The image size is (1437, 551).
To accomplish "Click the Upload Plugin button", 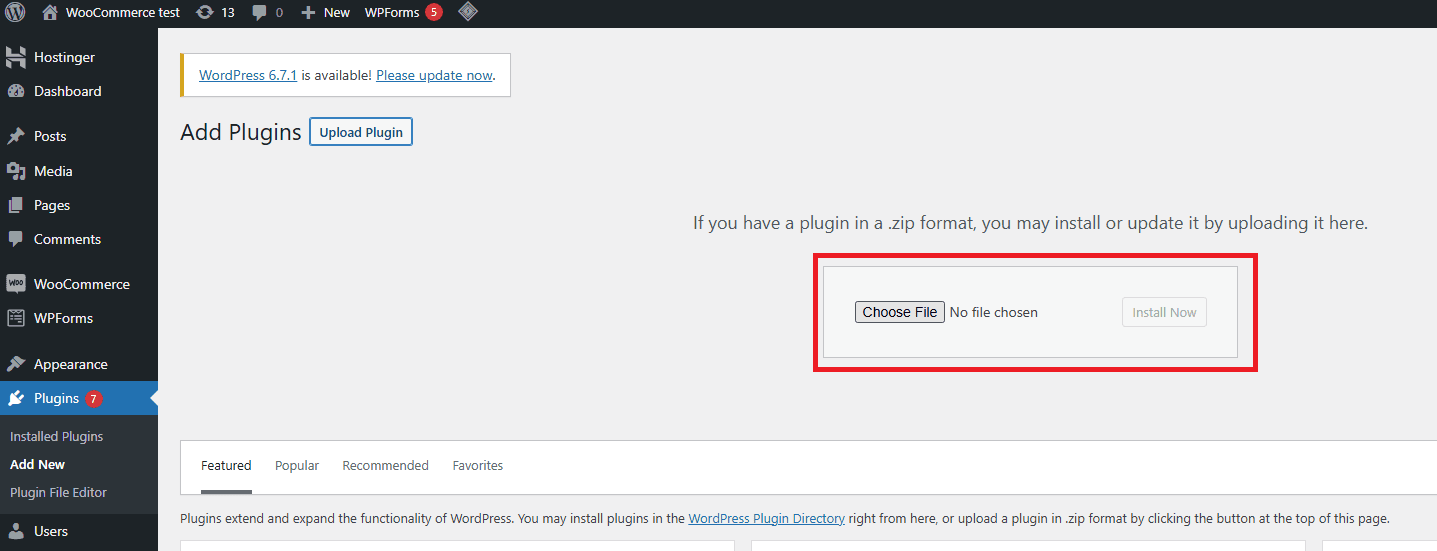I will click(361, 132).
